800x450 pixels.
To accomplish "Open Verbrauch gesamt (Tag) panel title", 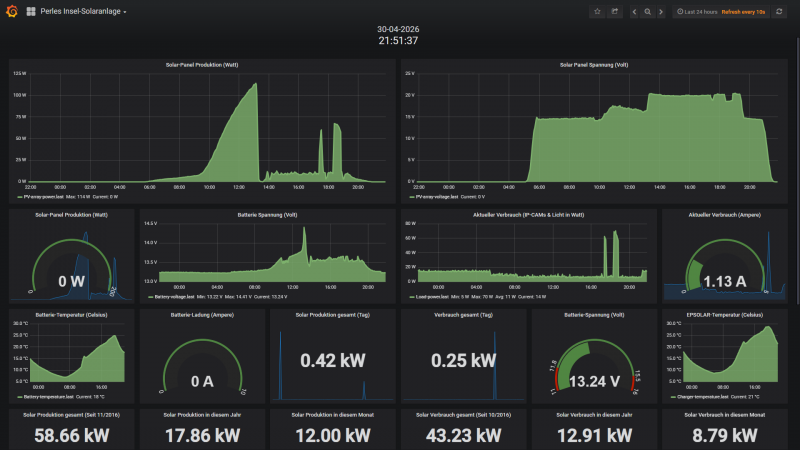I will tap(463, 315).
